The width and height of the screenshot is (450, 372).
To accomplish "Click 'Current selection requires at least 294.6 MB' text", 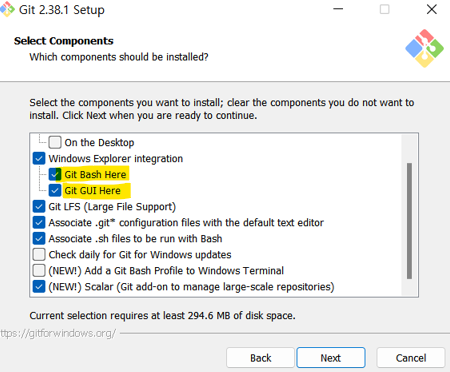I will [x=162, y=315].
